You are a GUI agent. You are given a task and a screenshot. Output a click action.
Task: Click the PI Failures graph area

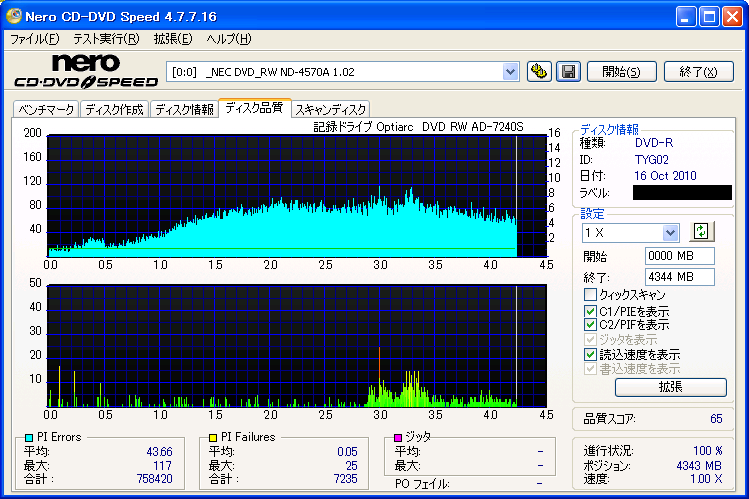(x=297, y=346)
